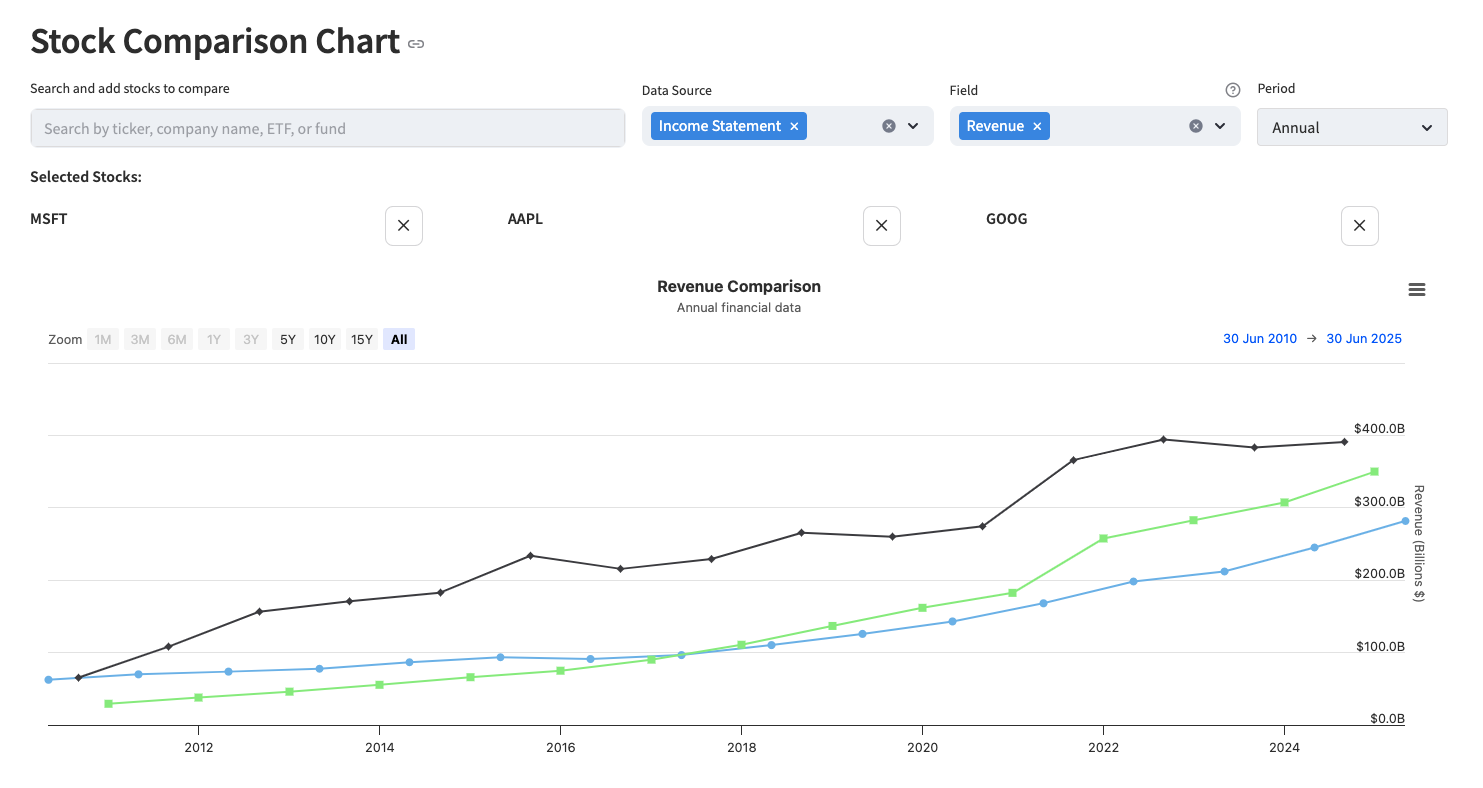Remove AAPL from selected stocks
The width and height of the screenshot is (1483, 788).
click(x=882, y=226)
